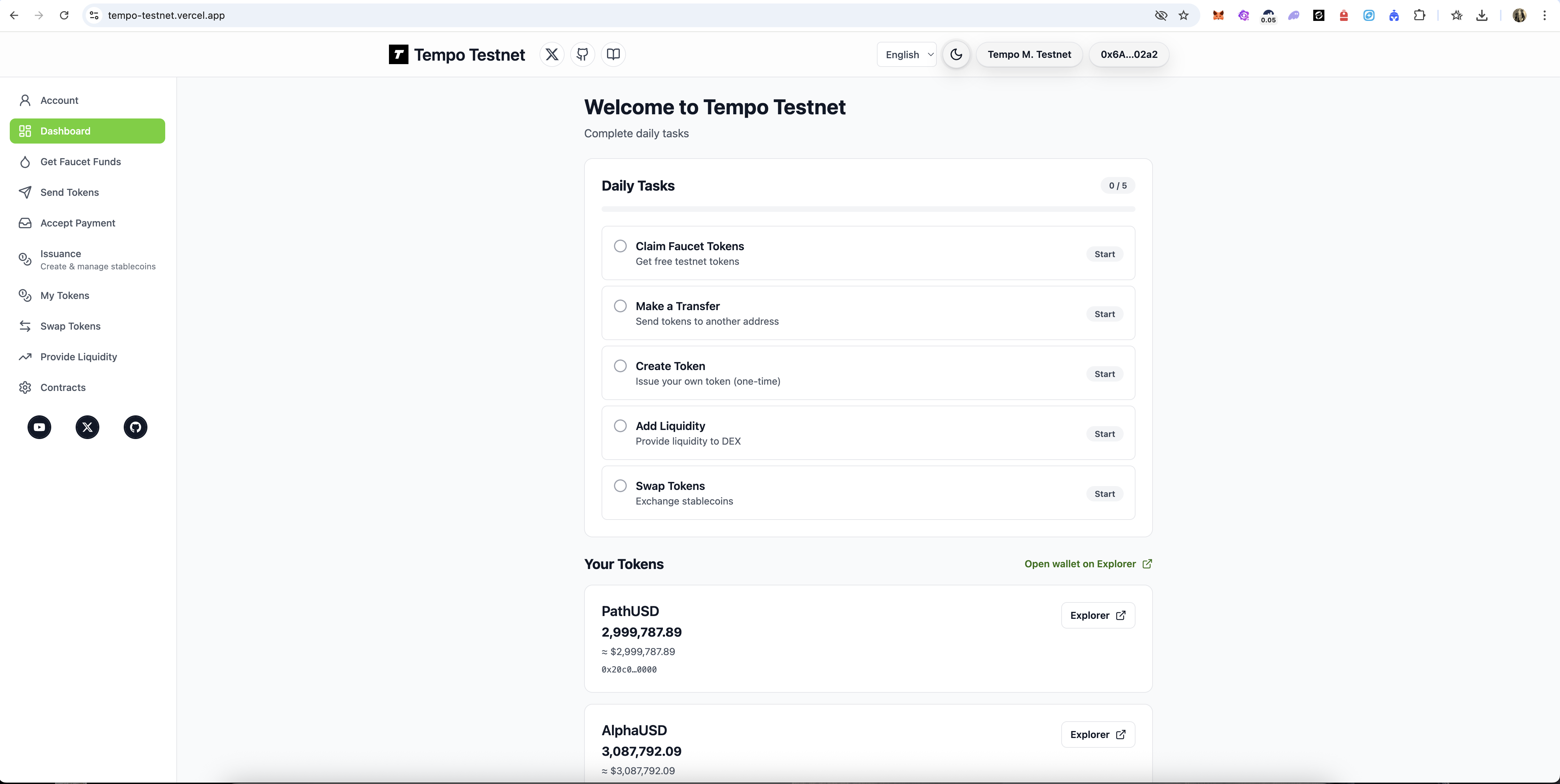1560x784 pixels.
Task: Open the docs book icon in header
Action: point(613,54)
